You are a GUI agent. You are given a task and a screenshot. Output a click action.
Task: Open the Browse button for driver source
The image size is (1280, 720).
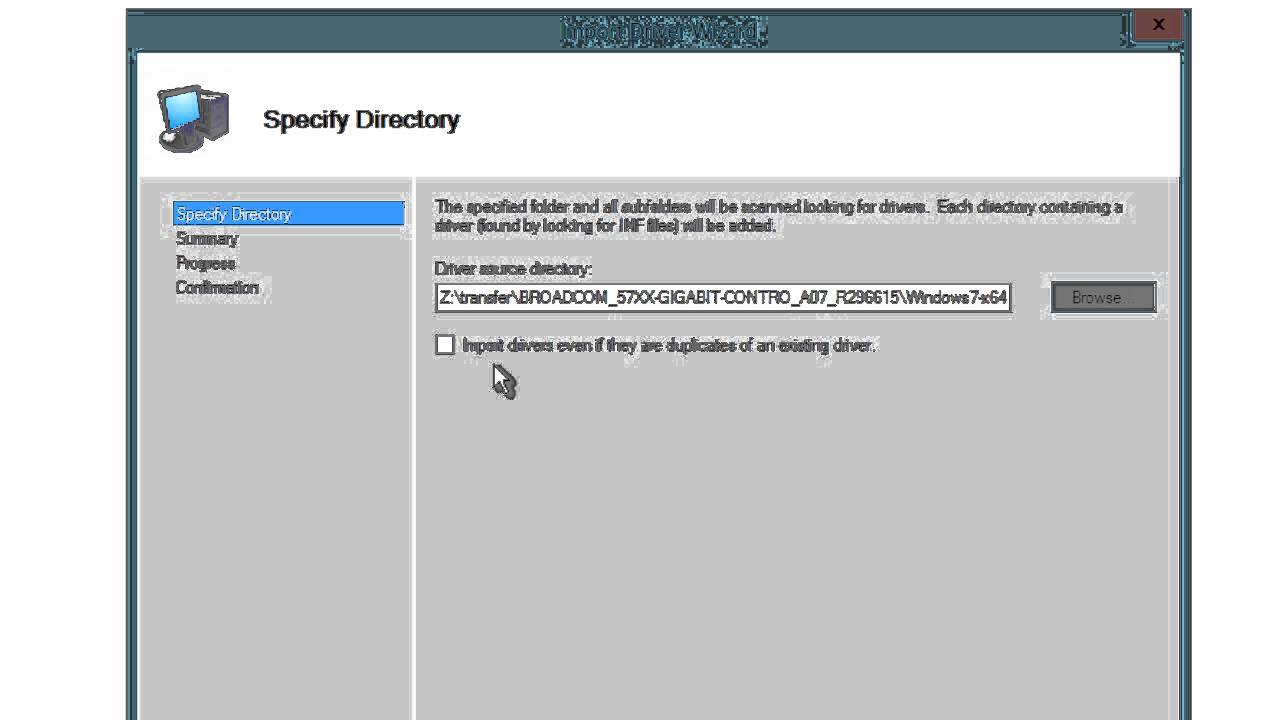click(x=1103, y=297)
